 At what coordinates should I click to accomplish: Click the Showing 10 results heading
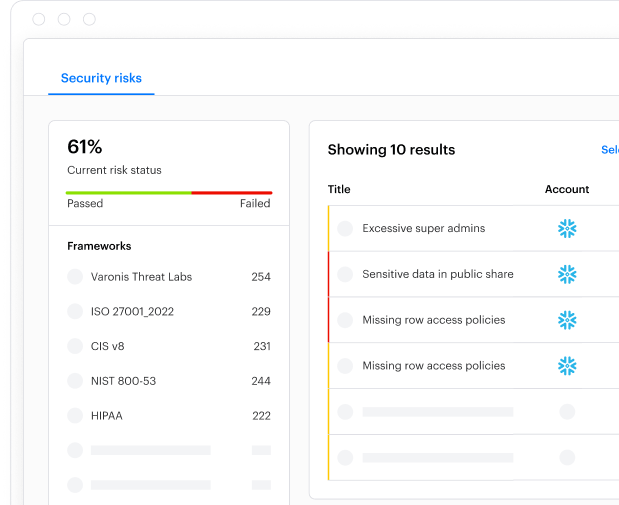[391, 150]
